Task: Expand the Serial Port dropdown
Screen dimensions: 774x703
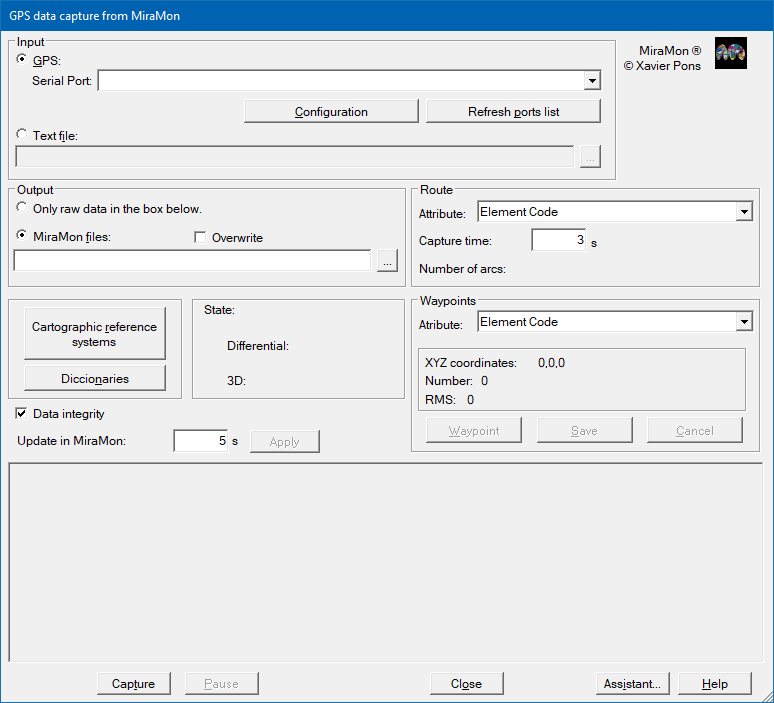Action: [x=592, y=81]
